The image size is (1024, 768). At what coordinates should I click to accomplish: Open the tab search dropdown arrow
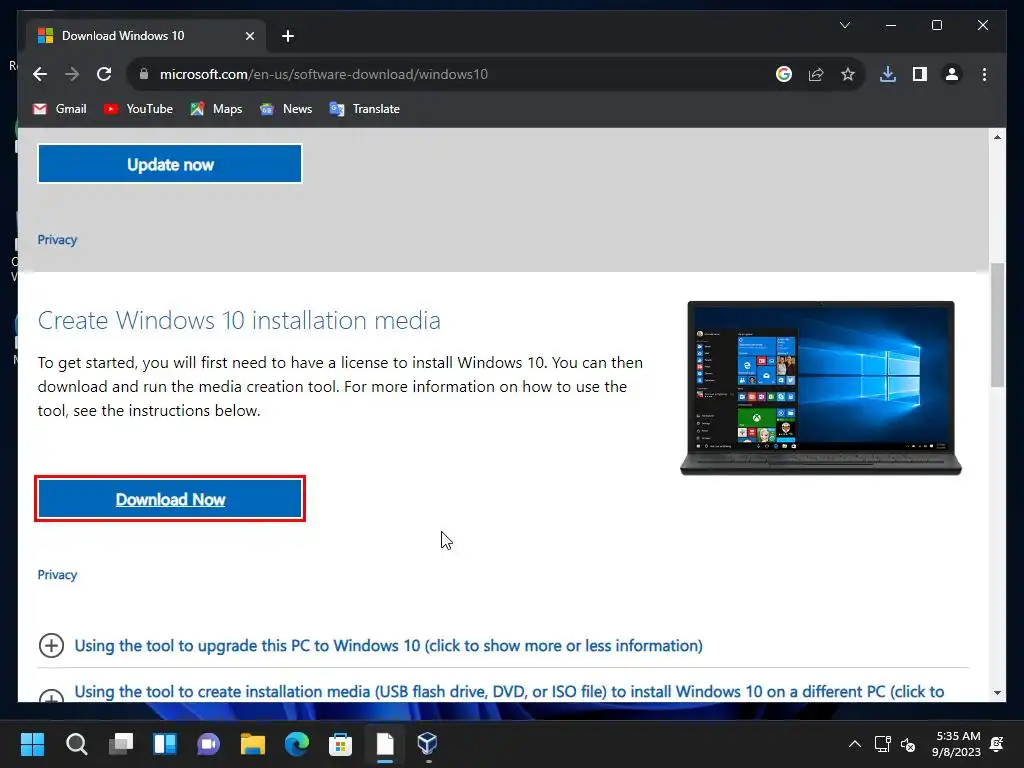point(844,25)
